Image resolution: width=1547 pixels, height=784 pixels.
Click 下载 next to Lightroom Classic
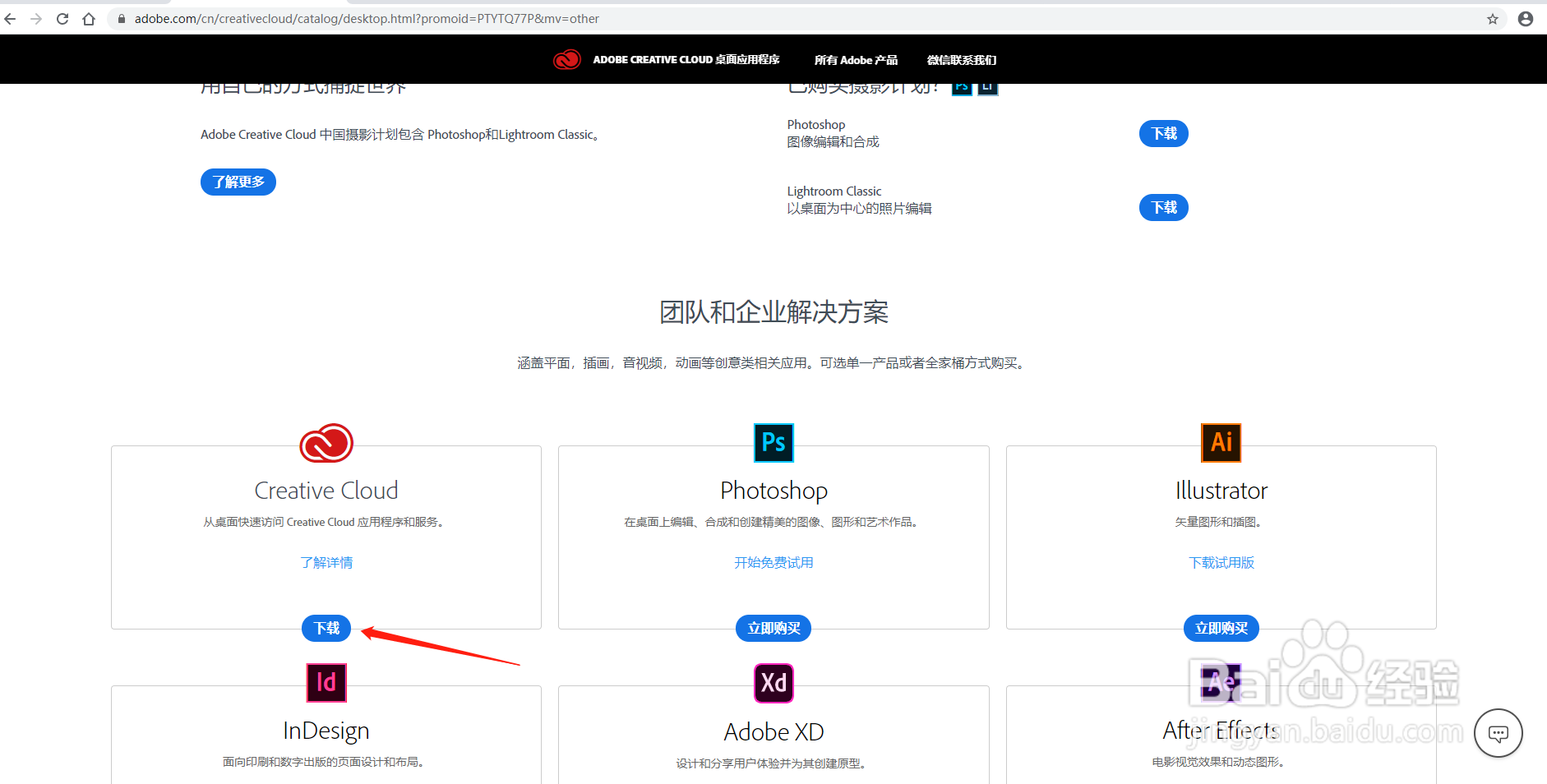click(x=1163, y=207)
